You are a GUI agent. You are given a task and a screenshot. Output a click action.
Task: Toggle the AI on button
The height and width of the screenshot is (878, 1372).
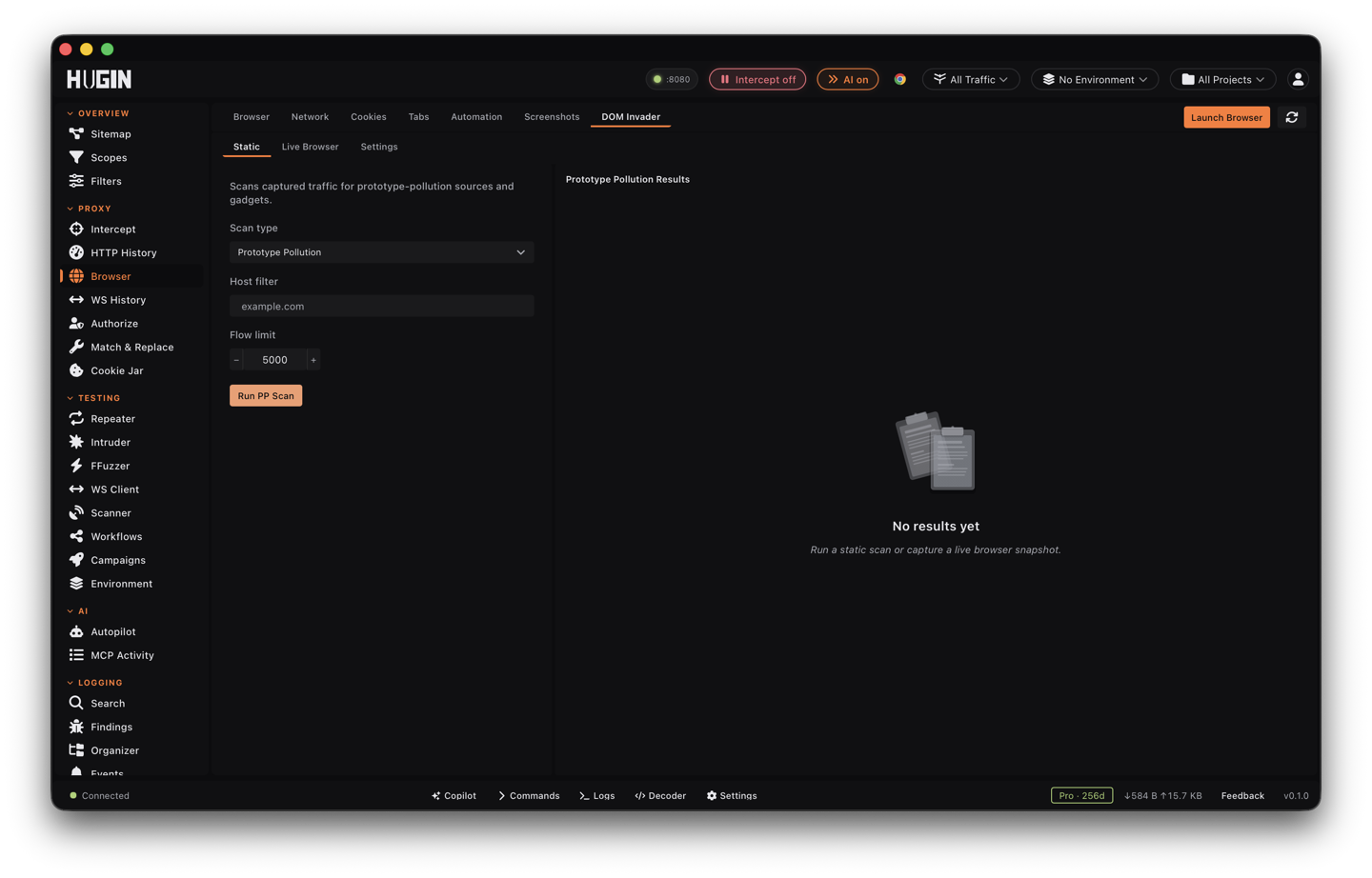click(x=848, y=79)
